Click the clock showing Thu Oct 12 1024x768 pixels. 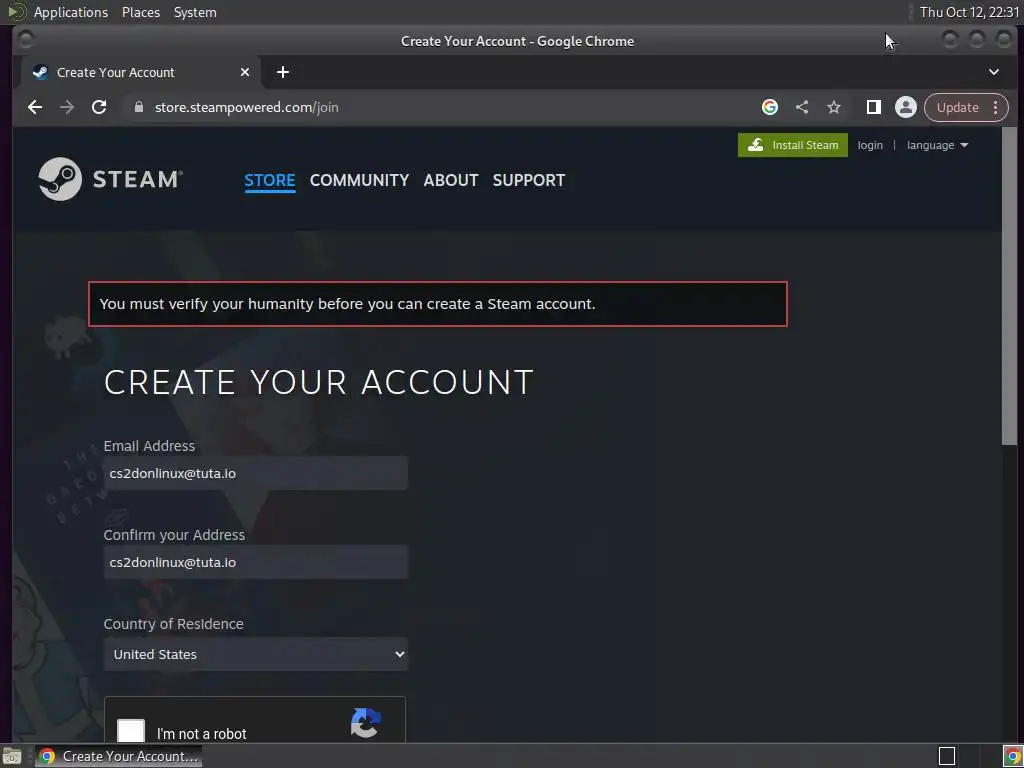click(x=969, y=12)
